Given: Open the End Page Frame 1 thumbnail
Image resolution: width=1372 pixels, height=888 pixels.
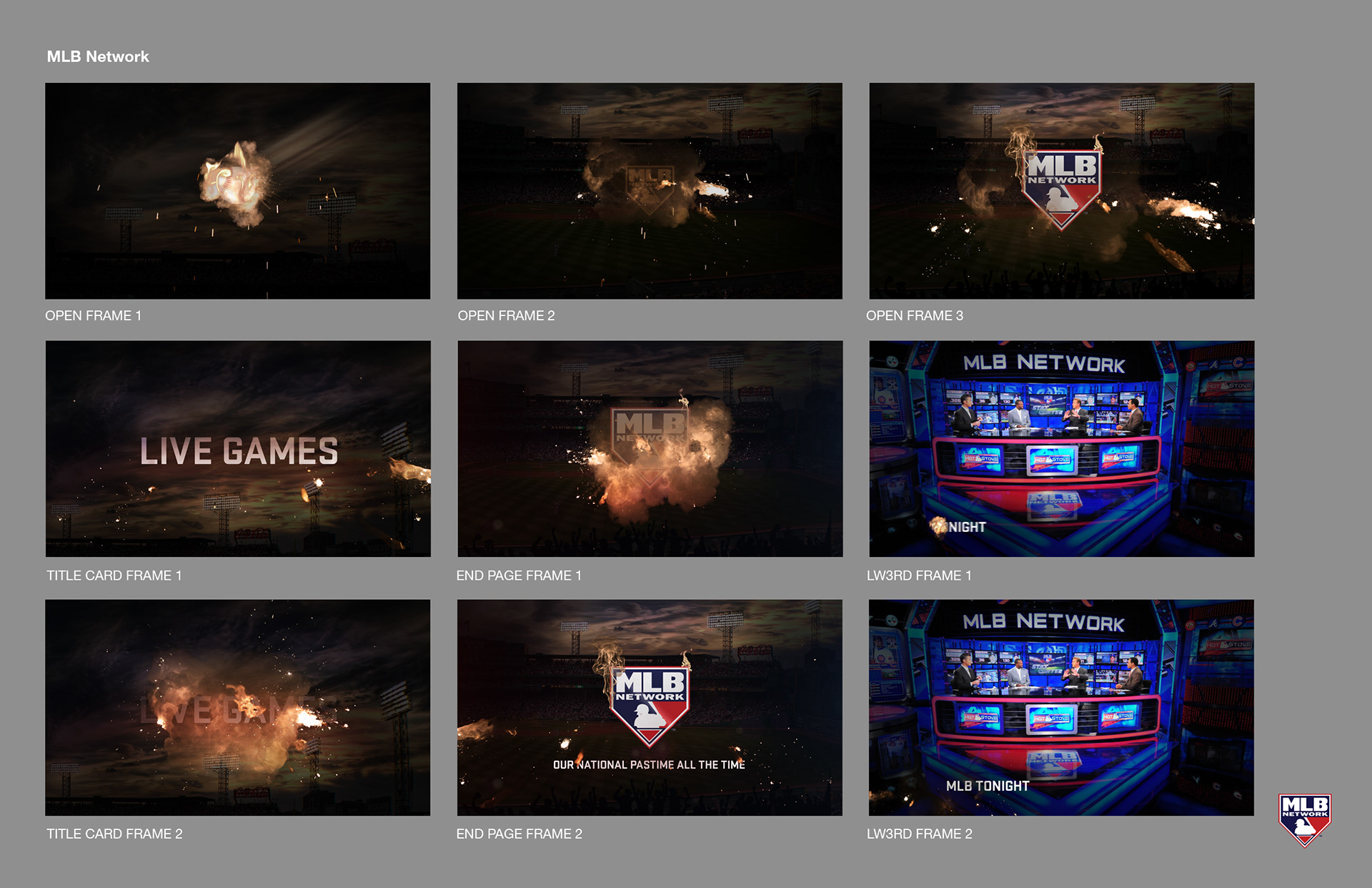Looking at the screenshot, I should click(x=650, y=448).
